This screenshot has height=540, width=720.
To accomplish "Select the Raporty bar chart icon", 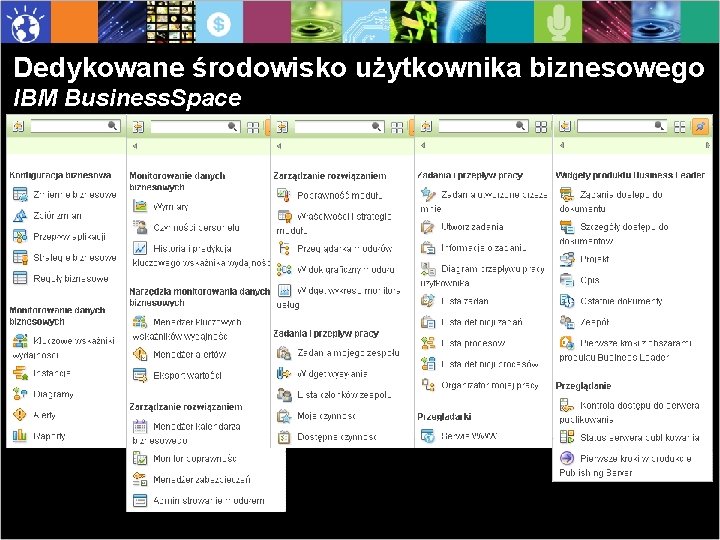I will tap(20, 435).
